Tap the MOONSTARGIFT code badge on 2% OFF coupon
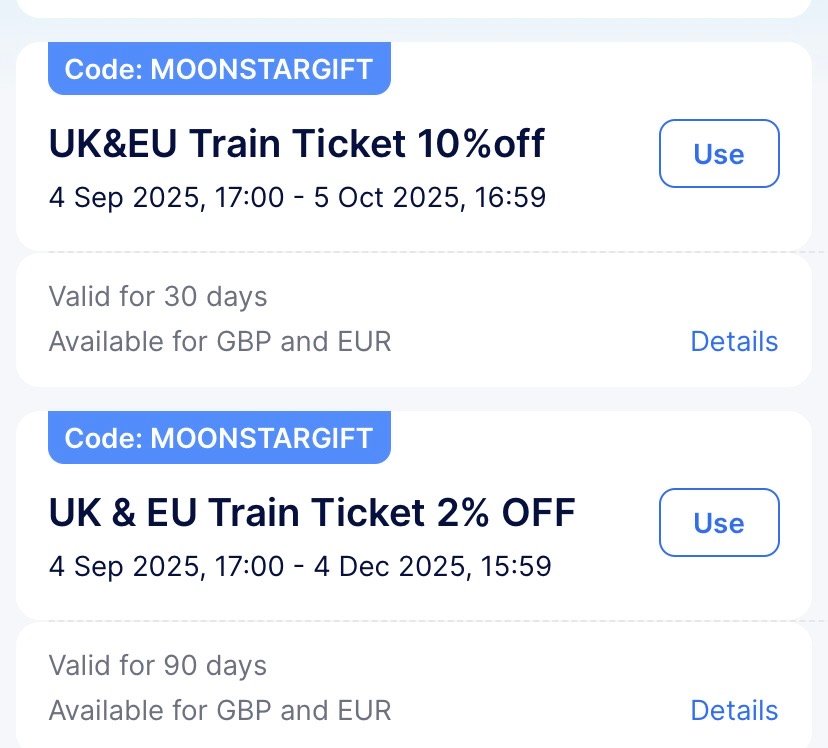The height and width of the screenshot is (748, 828). point(218,438)
